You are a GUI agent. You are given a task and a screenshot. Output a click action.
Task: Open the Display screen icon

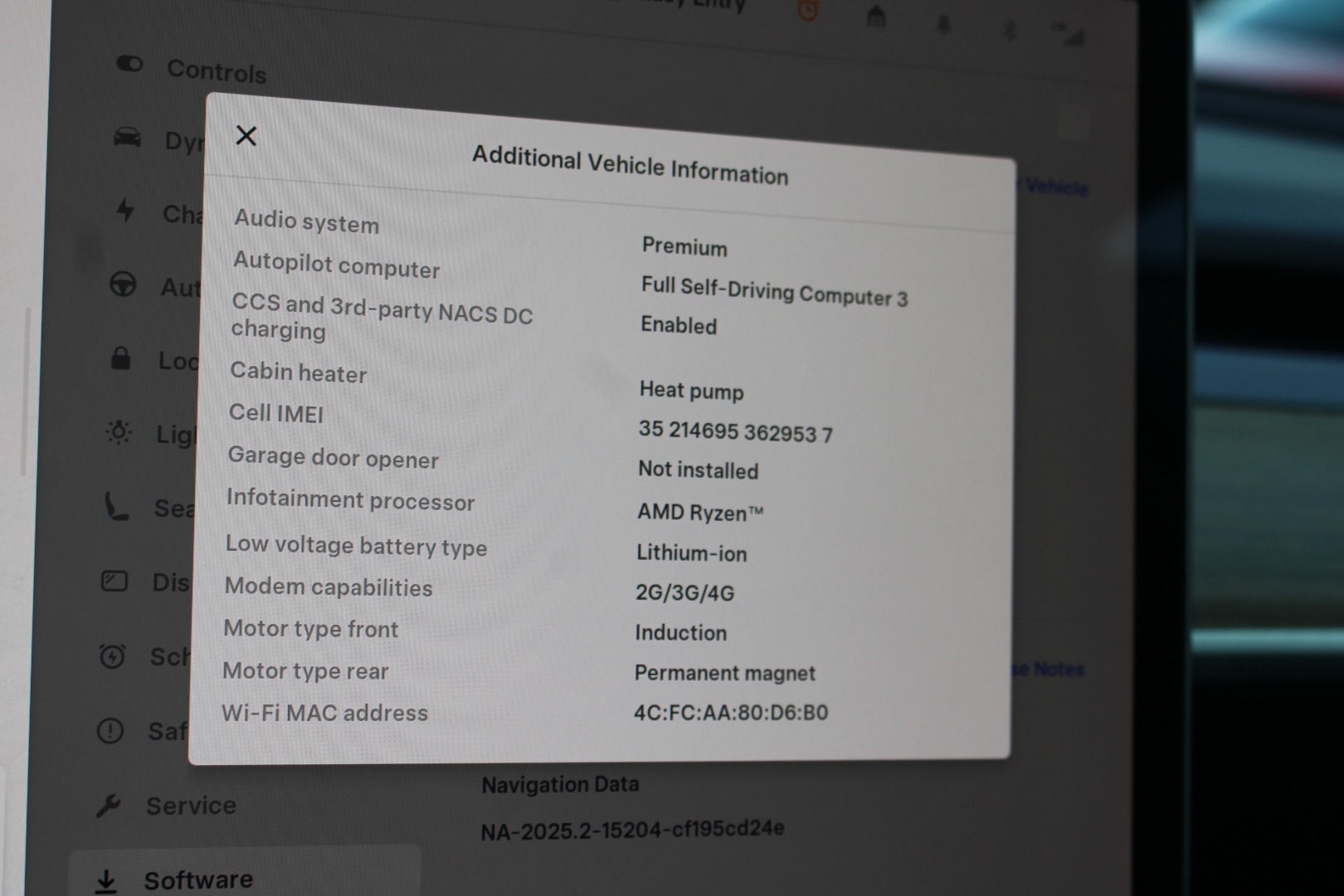click(x=114, y=581)
